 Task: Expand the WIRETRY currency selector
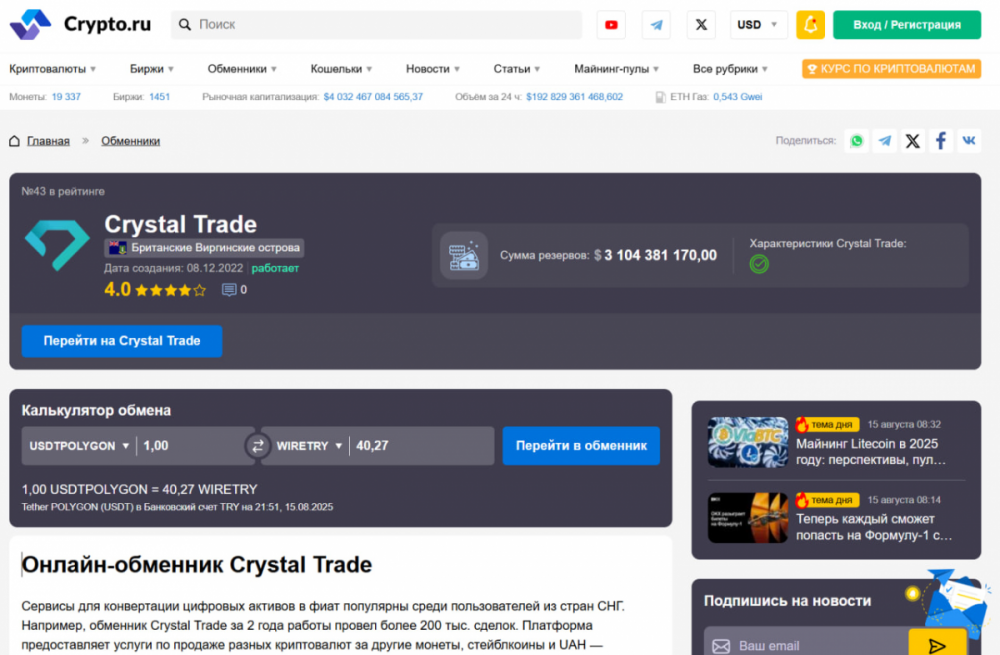click(x=310, y=446)
